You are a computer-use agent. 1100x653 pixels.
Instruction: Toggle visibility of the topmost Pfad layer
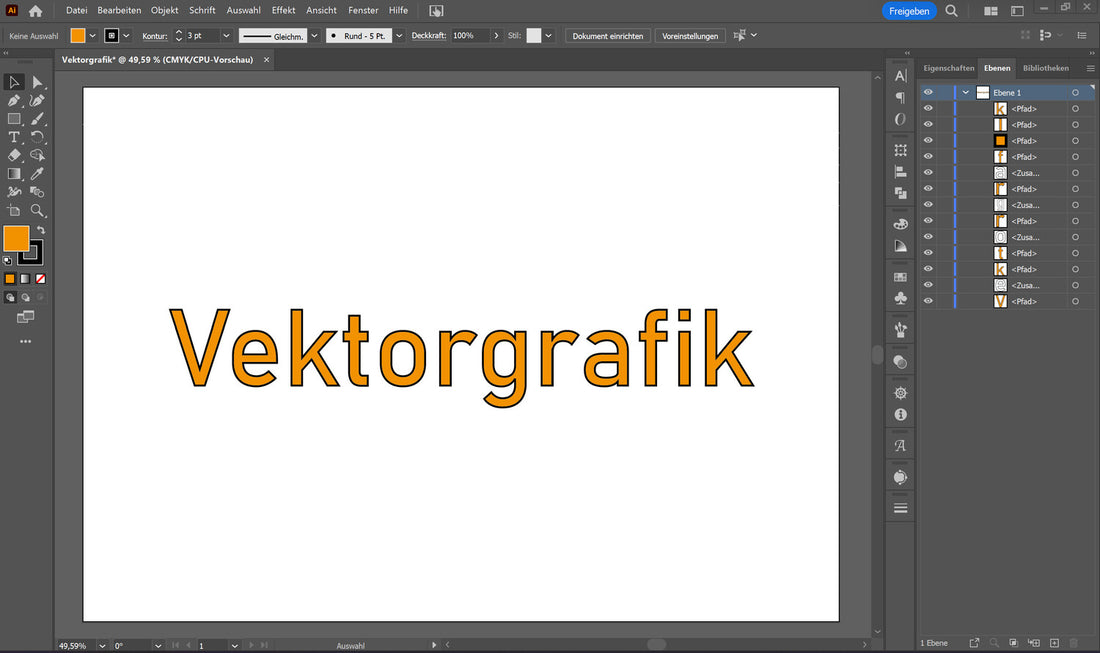[x=928, y=108]
